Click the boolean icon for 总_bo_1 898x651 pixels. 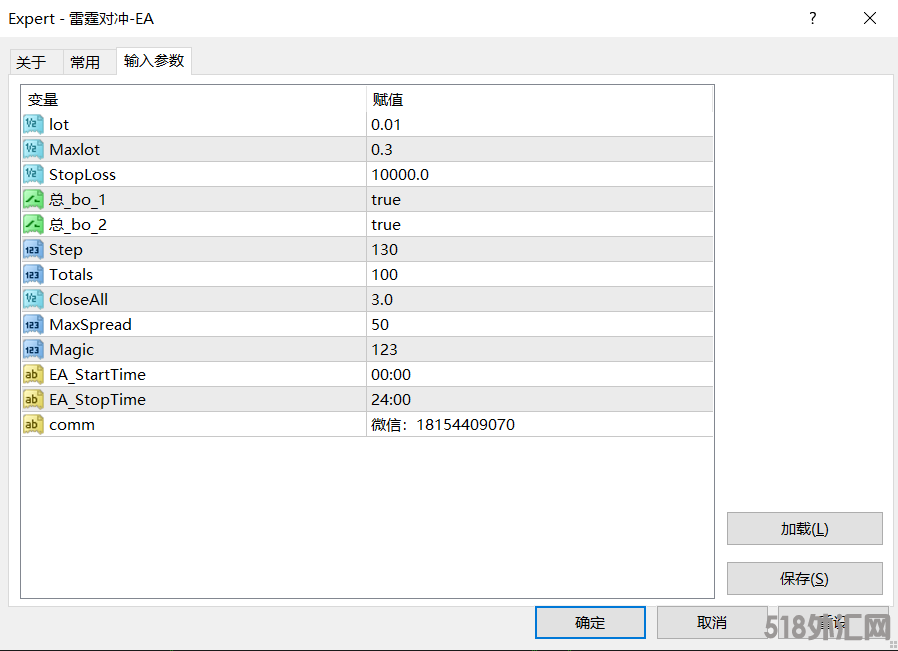point(33,199)
